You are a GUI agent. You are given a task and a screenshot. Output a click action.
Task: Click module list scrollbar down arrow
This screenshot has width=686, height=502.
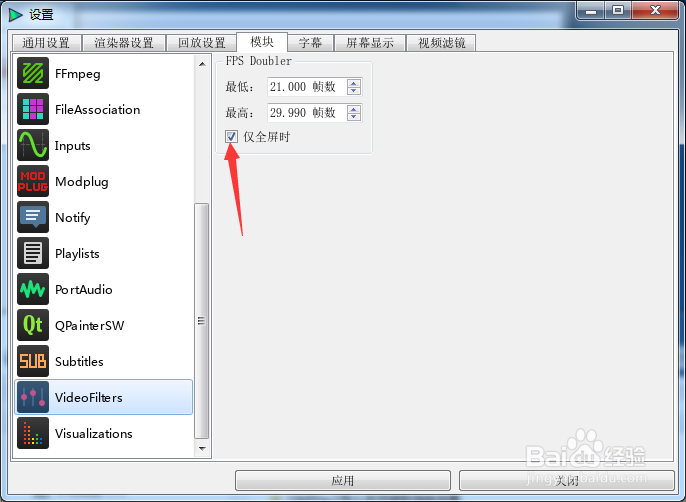[202, 449]
